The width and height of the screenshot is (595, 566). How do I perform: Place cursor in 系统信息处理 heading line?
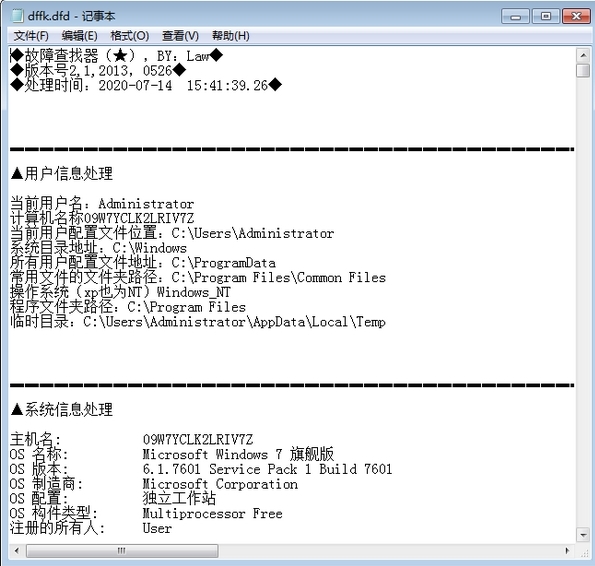pos(61,410)
